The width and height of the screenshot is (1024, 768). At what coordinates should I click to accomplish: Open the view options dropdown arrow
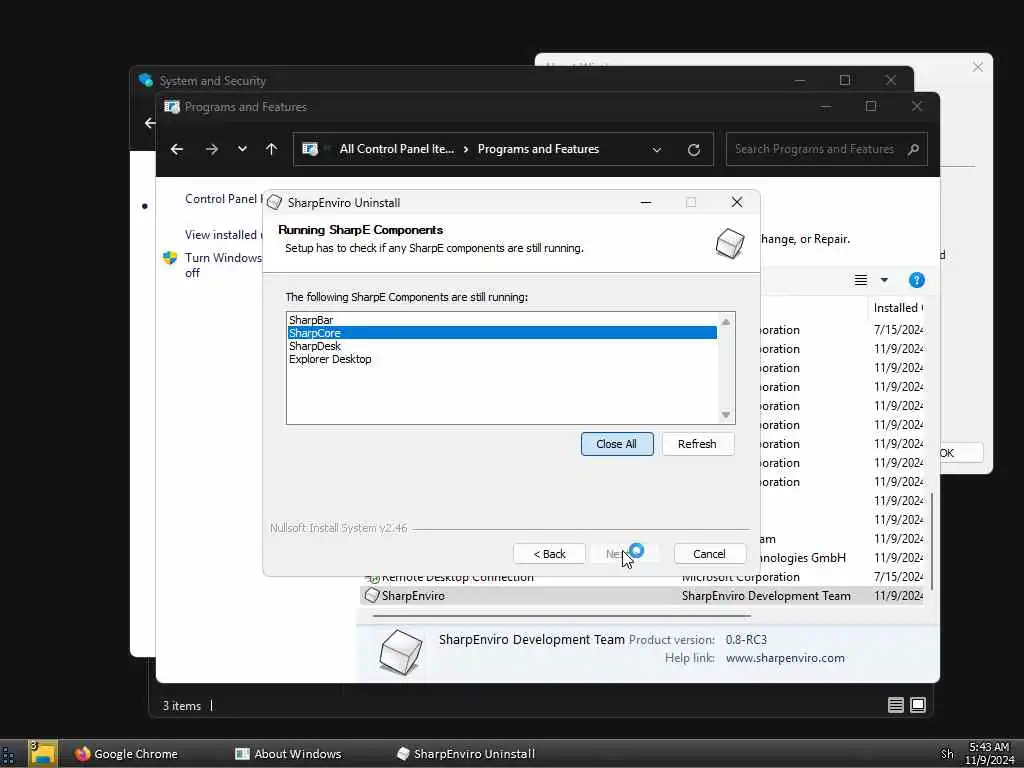coord(884,280)
